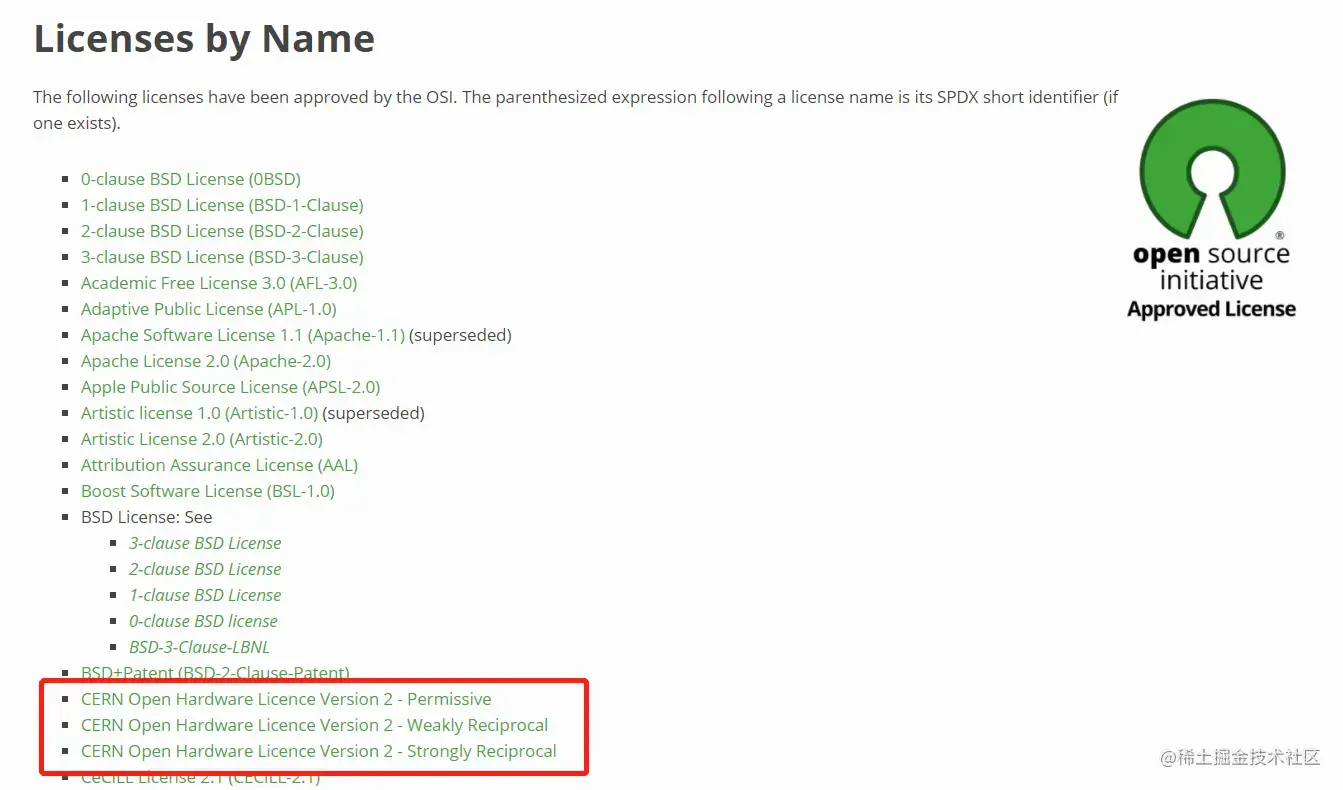
Task: Open Apple Public Source License (APSL-2.0)
Action: [231, 387]
